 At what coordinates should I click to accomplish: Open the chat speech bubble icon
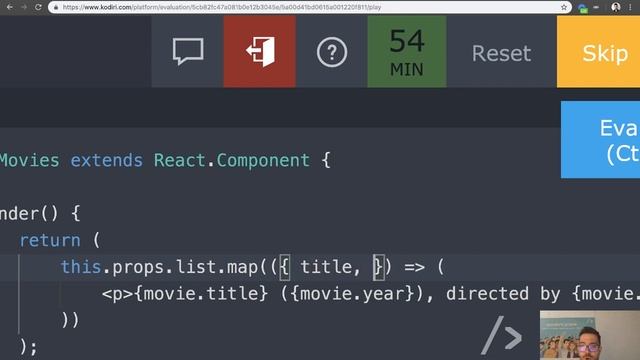[188, 51]
